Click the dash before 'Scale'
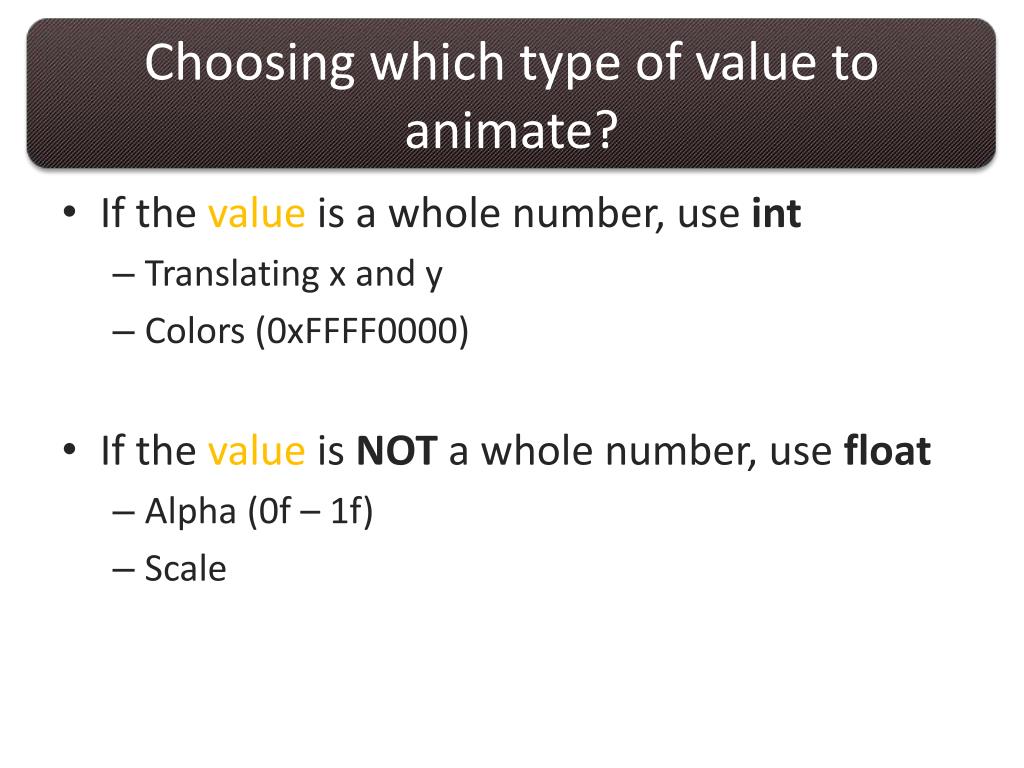This screenshot has width=1024, height=768. 123,569
